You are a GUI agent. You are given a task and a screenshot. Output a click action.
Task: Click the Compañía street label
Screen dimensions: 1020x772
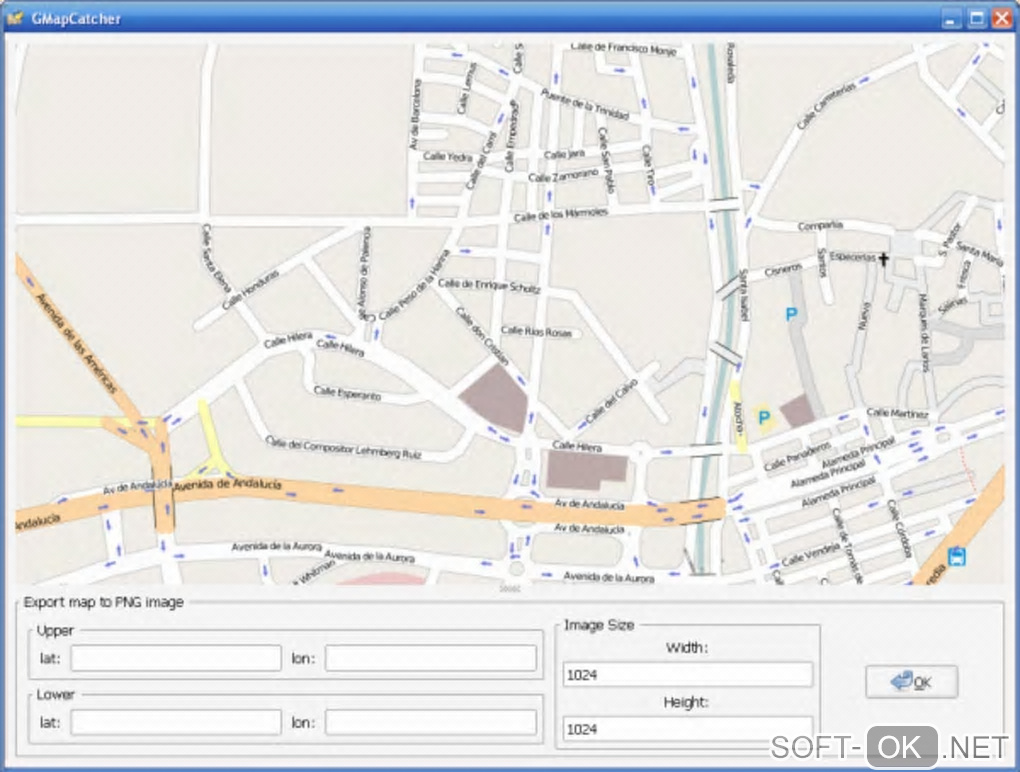820,226
